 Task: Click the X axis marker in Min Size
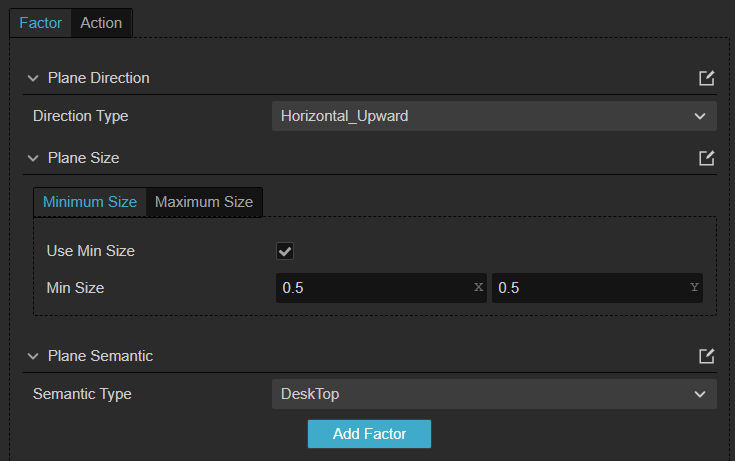point(478,287)
